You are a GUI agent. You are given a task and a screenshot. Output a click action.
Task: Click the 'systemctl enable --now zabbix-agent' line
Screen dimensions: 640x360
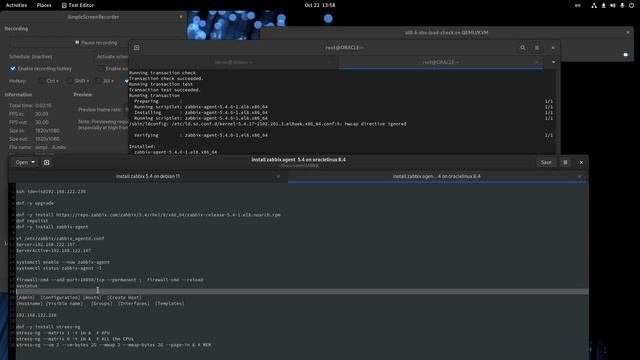click(x=63, y=262)
